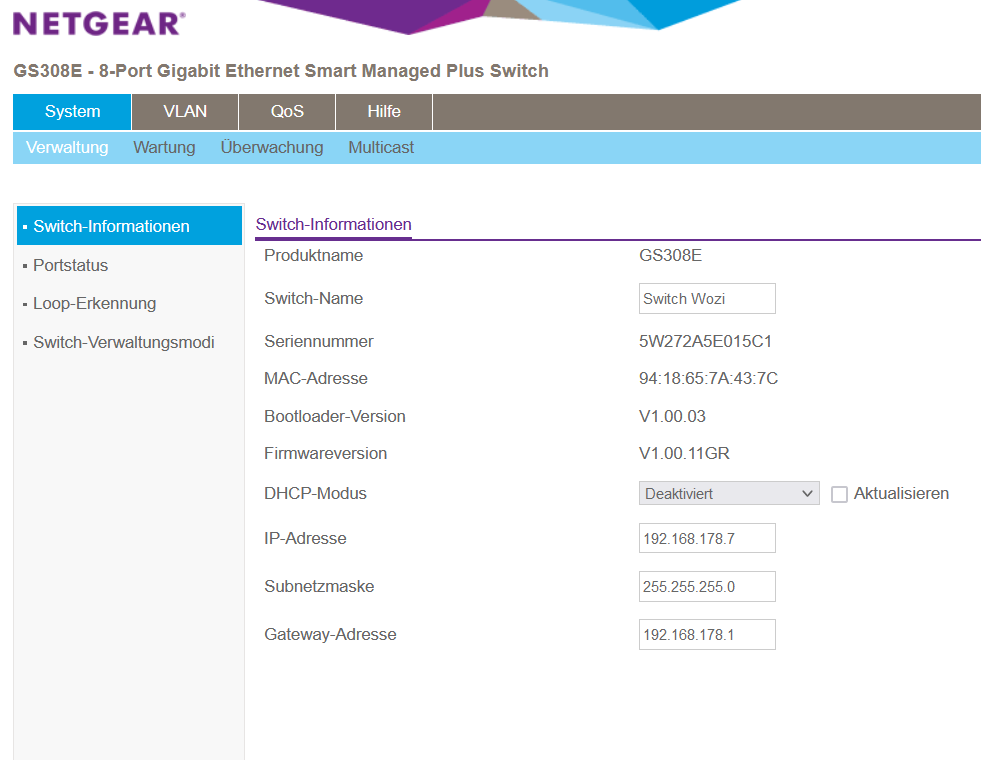Screen dimensions: 981x760
Task: Click the Gateway-Adresse input field
Action: click(x=707, y=635)
